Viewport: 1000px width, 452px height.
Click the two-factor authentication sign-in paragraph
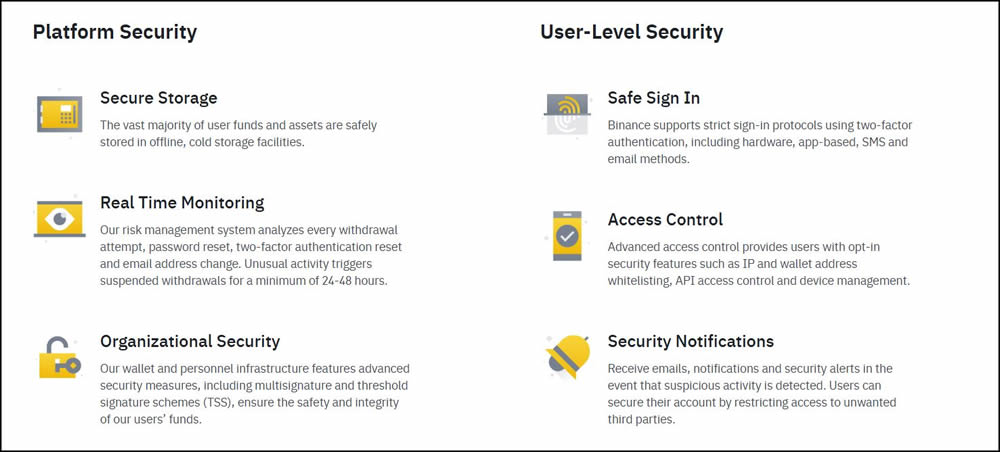[759, 142]
